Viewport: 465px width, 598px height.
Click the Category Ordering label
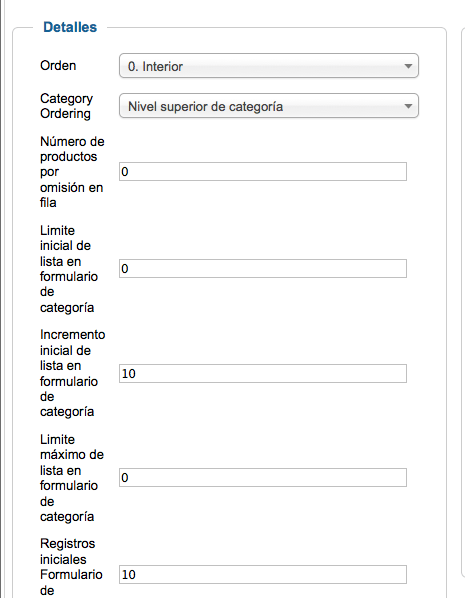(66, 106)
